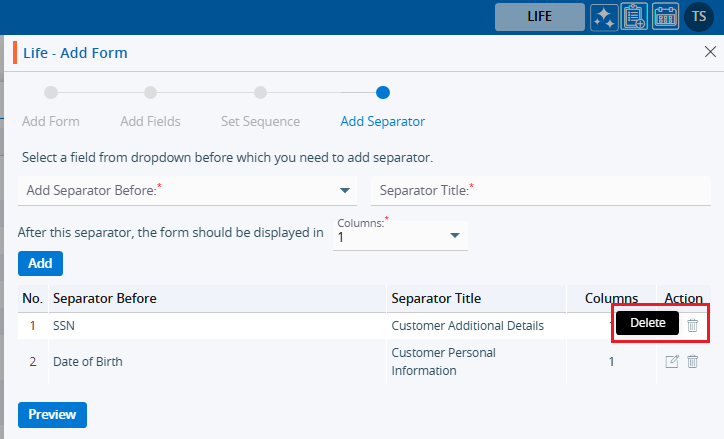Close the Life - Add Form dialog

710,52
